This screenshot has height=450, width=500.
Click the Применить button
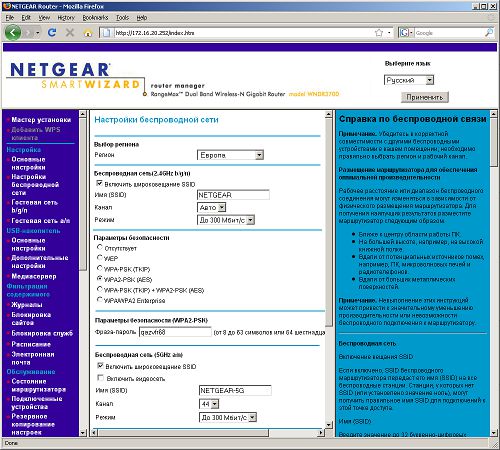click(425, 97)
